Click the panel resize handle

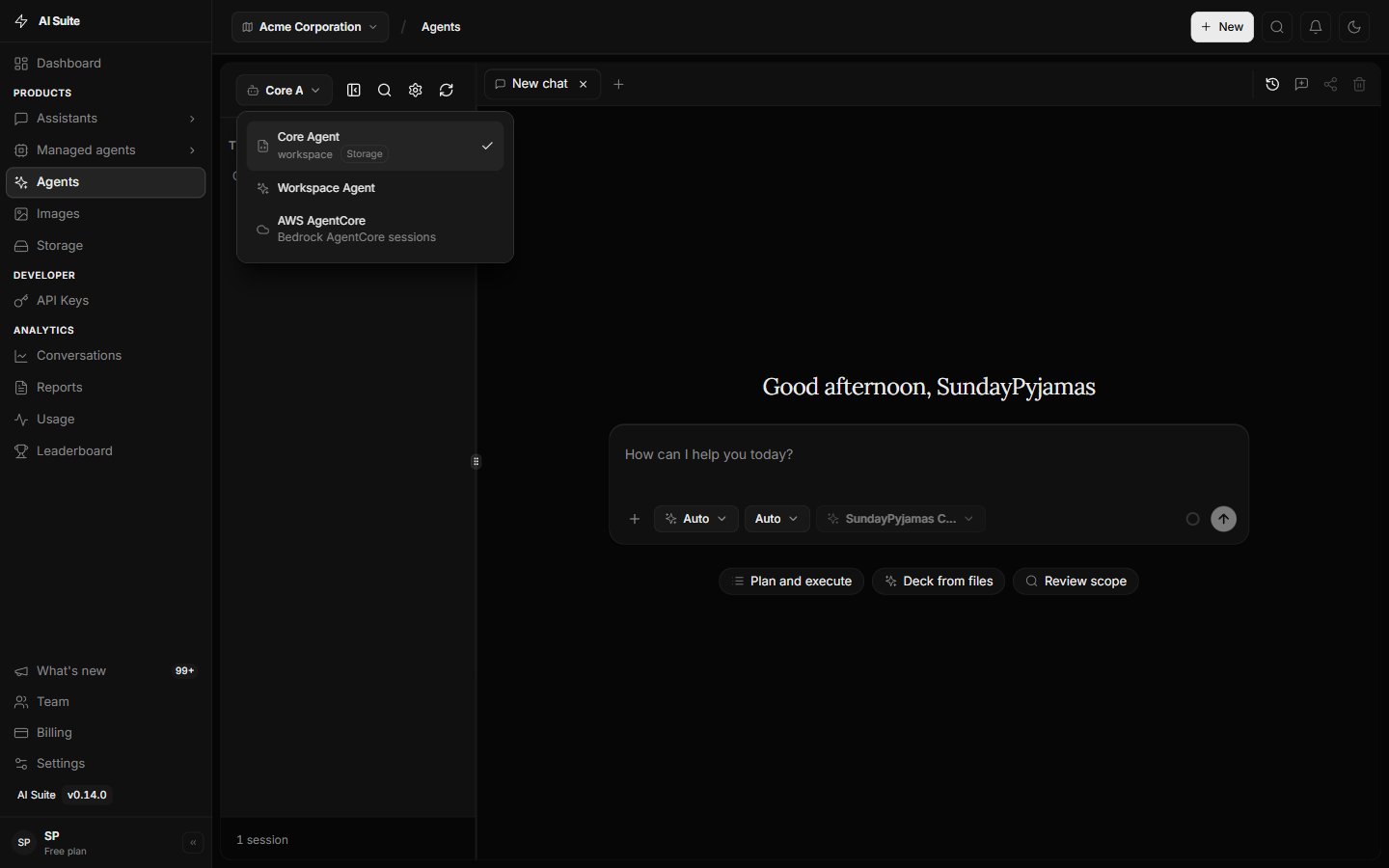tap(477, 461)
